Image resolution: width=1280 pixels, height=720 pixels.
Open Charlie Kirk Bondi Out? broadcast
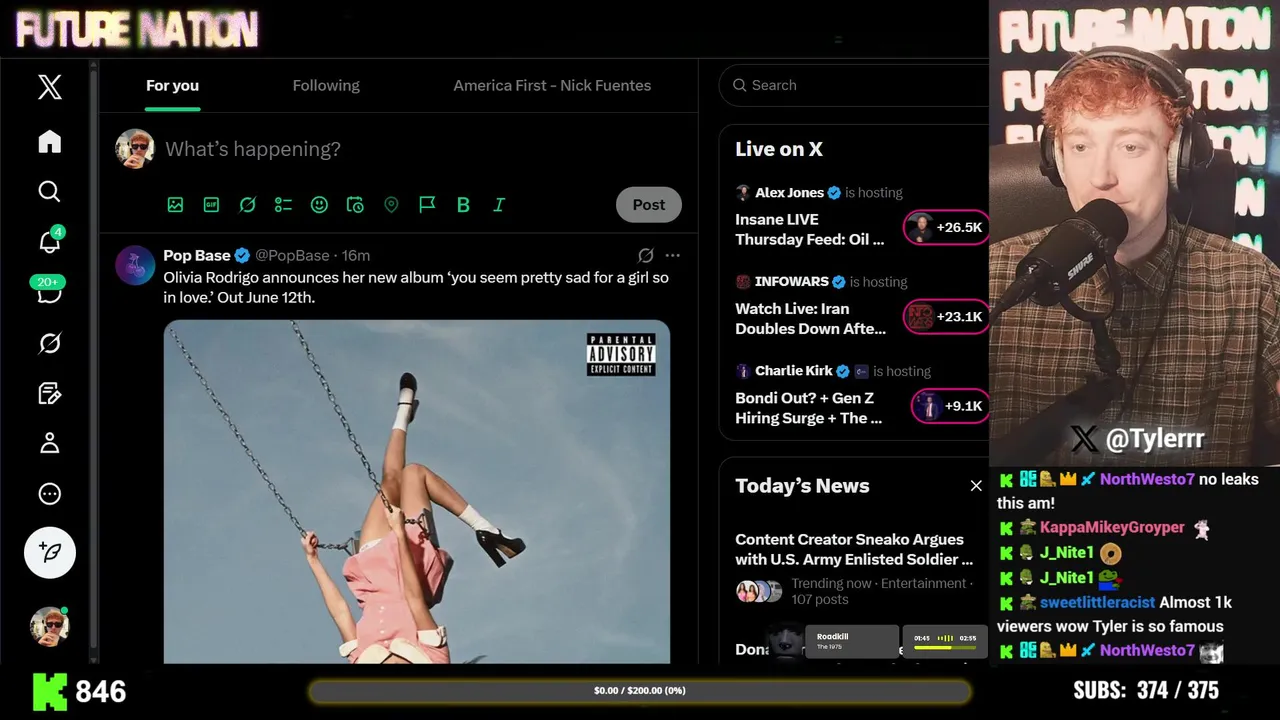tap(811, 407)
